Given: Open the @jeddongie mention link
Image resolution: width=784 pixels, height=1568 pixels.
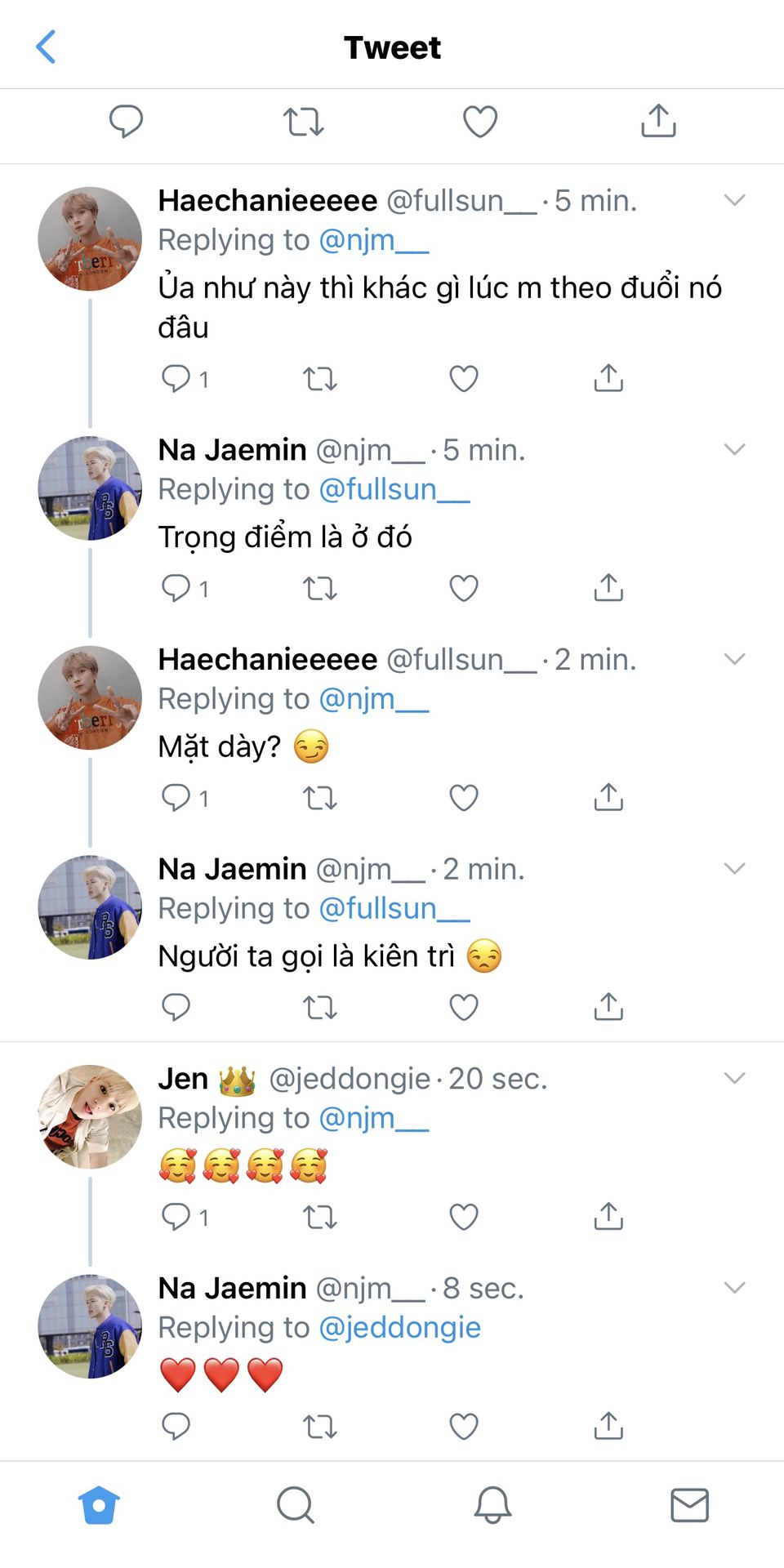Looking at the screenshot, I should (x=399, y=1327).
